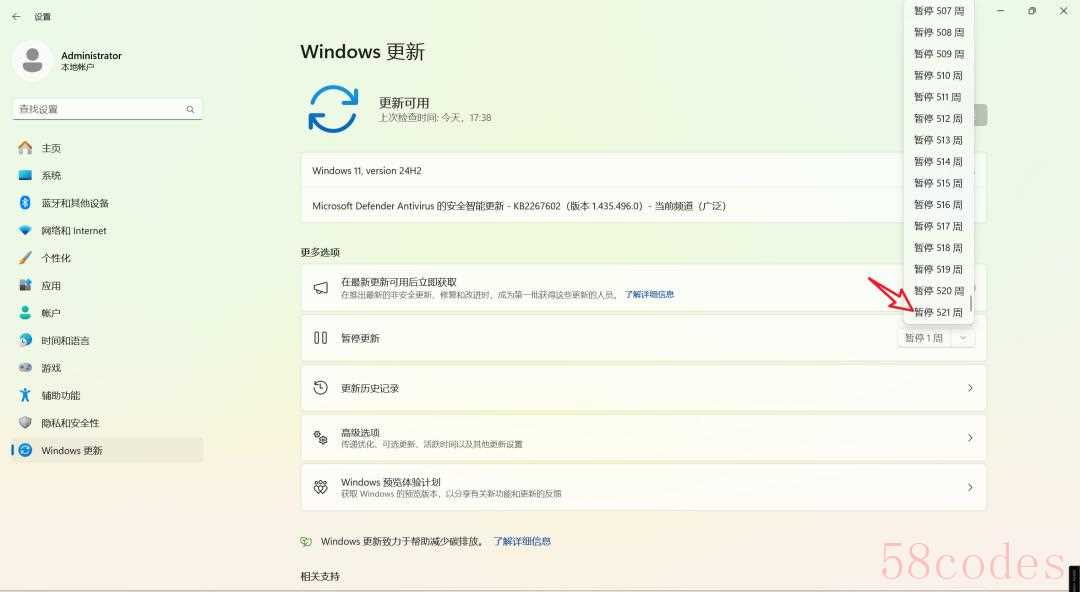Click the back arrow icon in title bar

[17, 17]
